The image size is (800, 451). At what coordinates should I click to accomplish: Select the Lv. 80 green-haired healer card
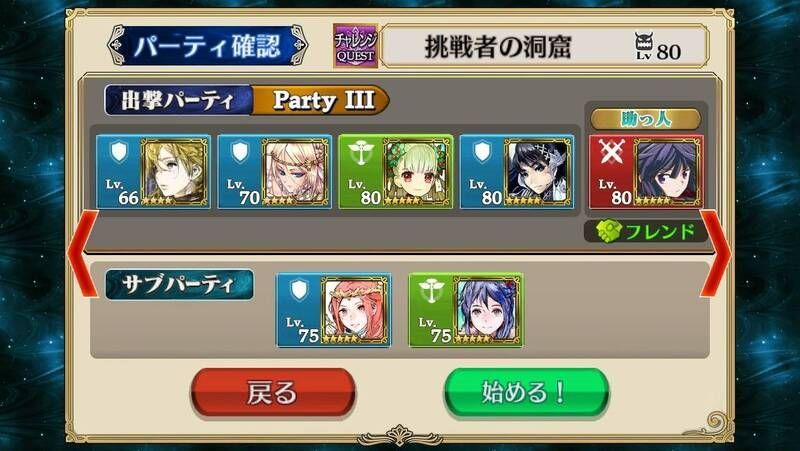[396, 171]
